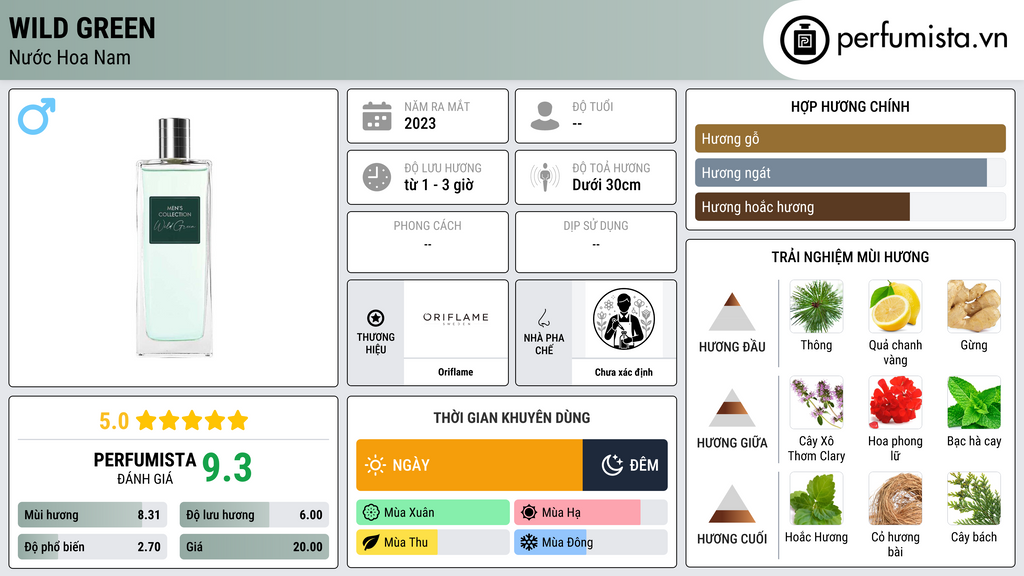Image resolution: width=1024 pixels, height=576 pixels.
Task: Click the five-star 5.0 rating
Action: 174,421
